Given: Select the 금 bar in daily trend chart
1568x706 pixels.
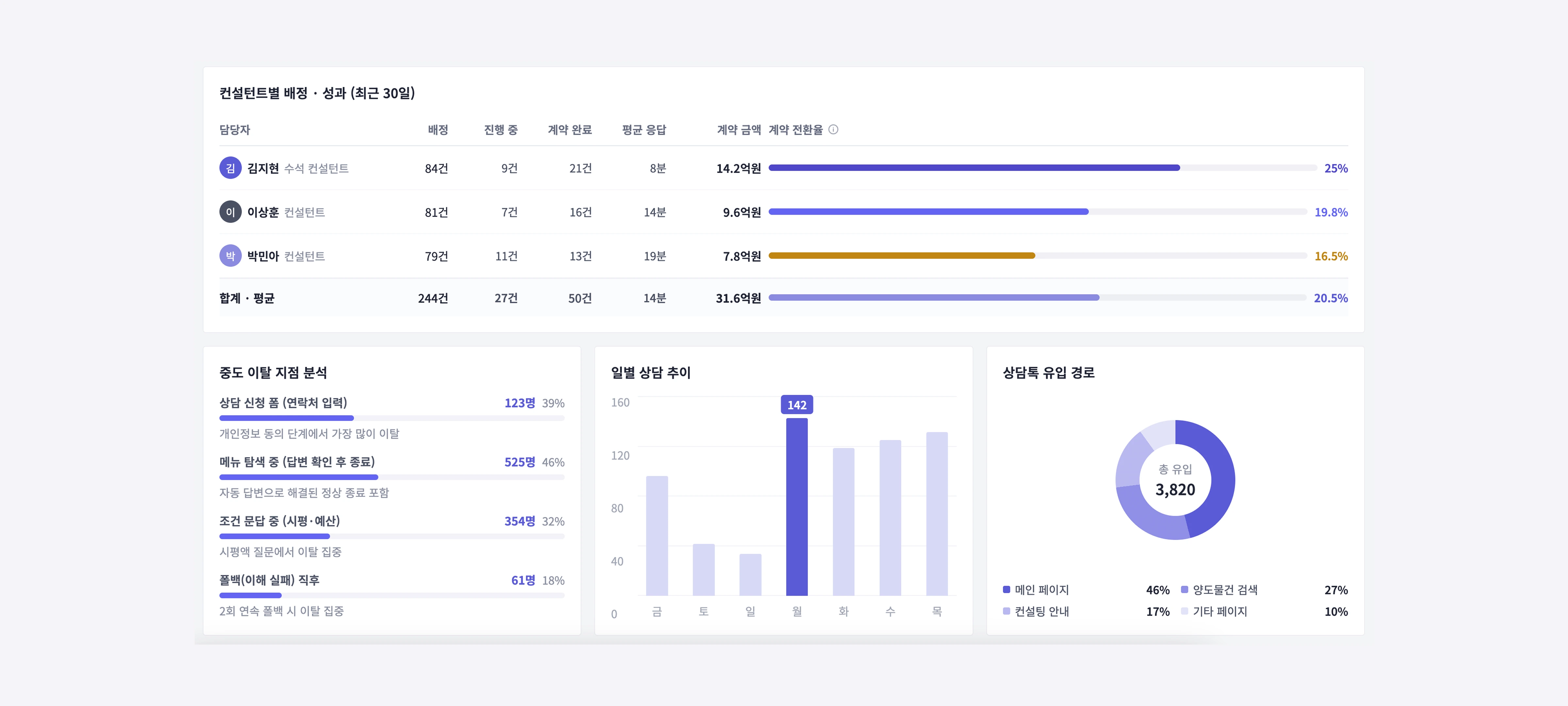Looking at the screenshot, I should (x=657, y=536).
